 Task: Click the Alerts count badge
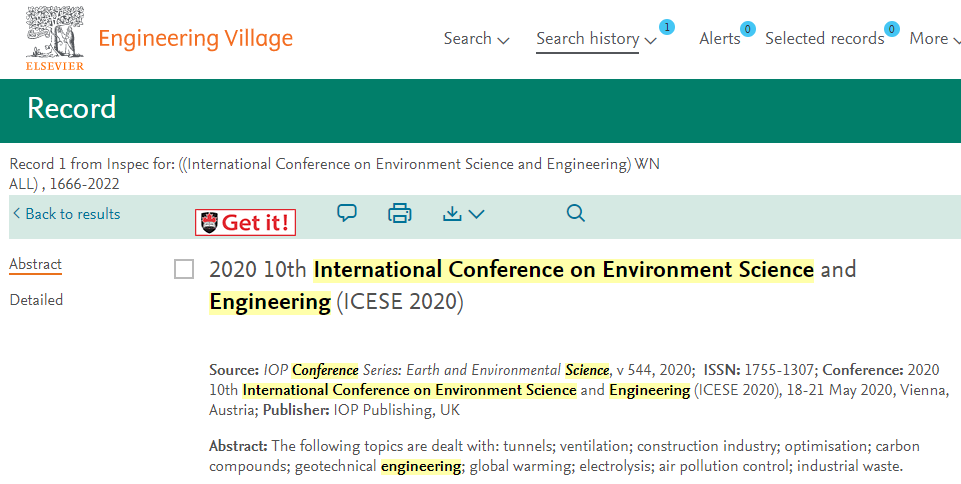pos(748,29)
